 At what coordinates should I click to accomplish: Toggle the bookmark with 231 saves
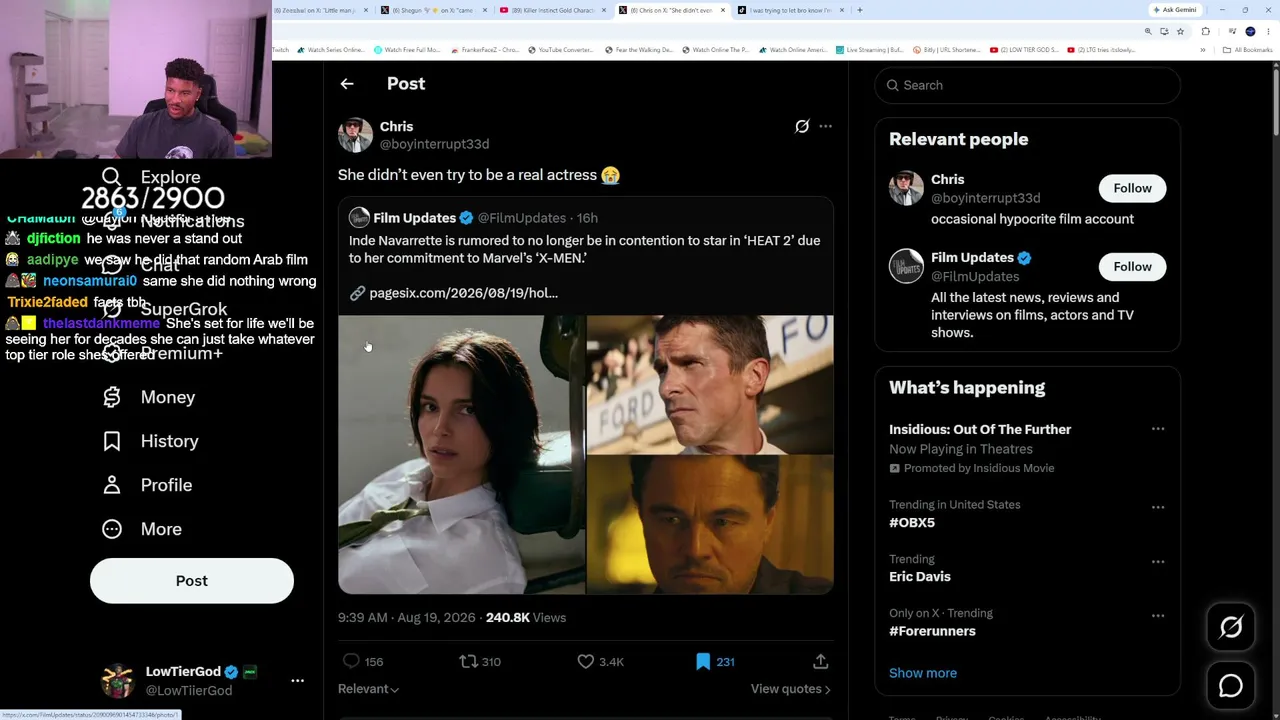[703, 661]
